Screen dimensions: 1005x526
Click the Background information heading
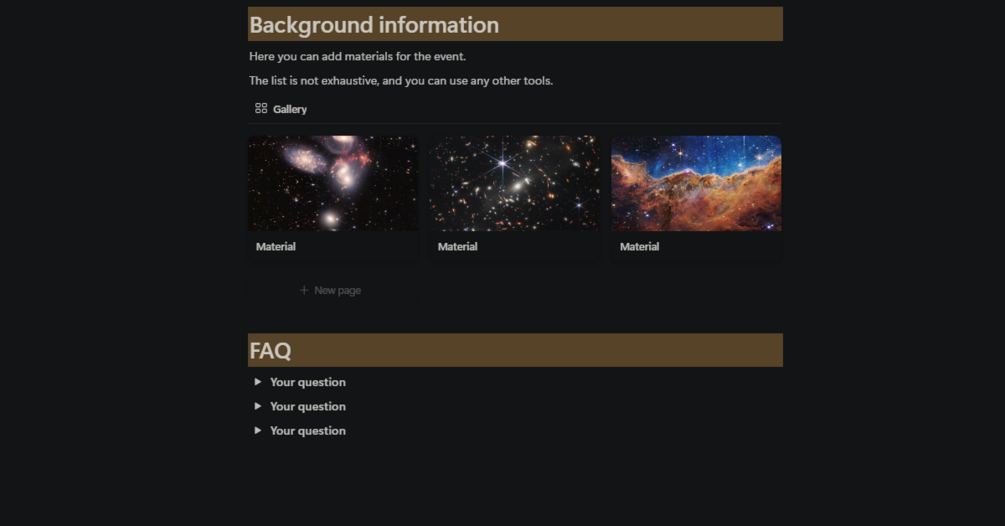pyautogui.click(x=374, y=25)
